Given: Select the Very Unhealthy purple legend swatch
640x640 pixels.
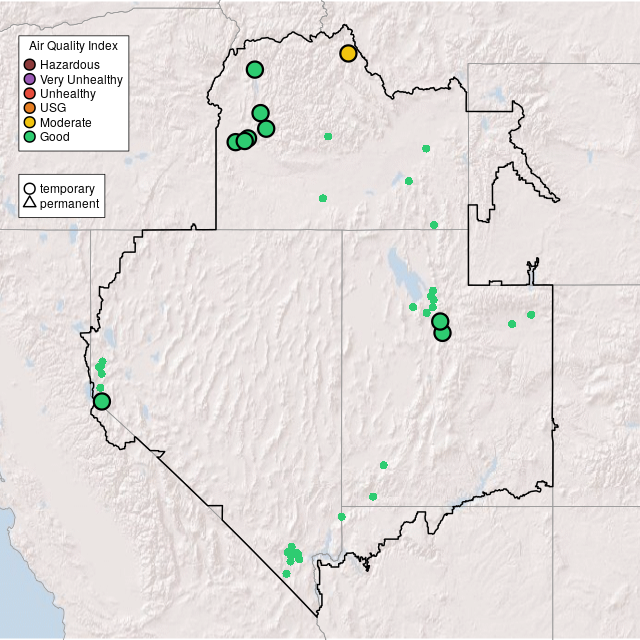Looking at the screenshot, I should (30, 79).
